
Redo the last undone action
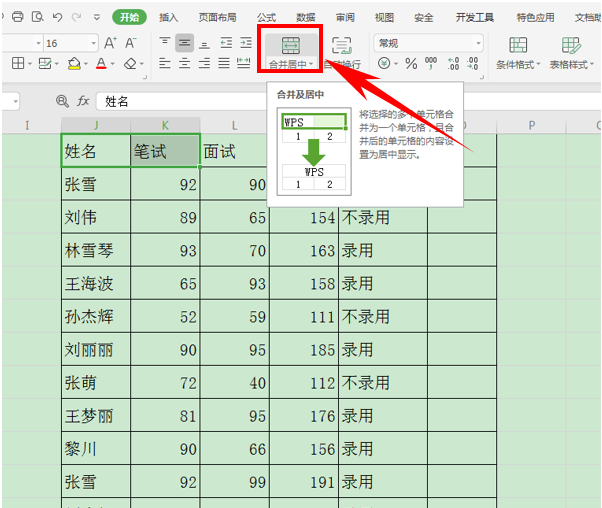click(x=77, y=17)
